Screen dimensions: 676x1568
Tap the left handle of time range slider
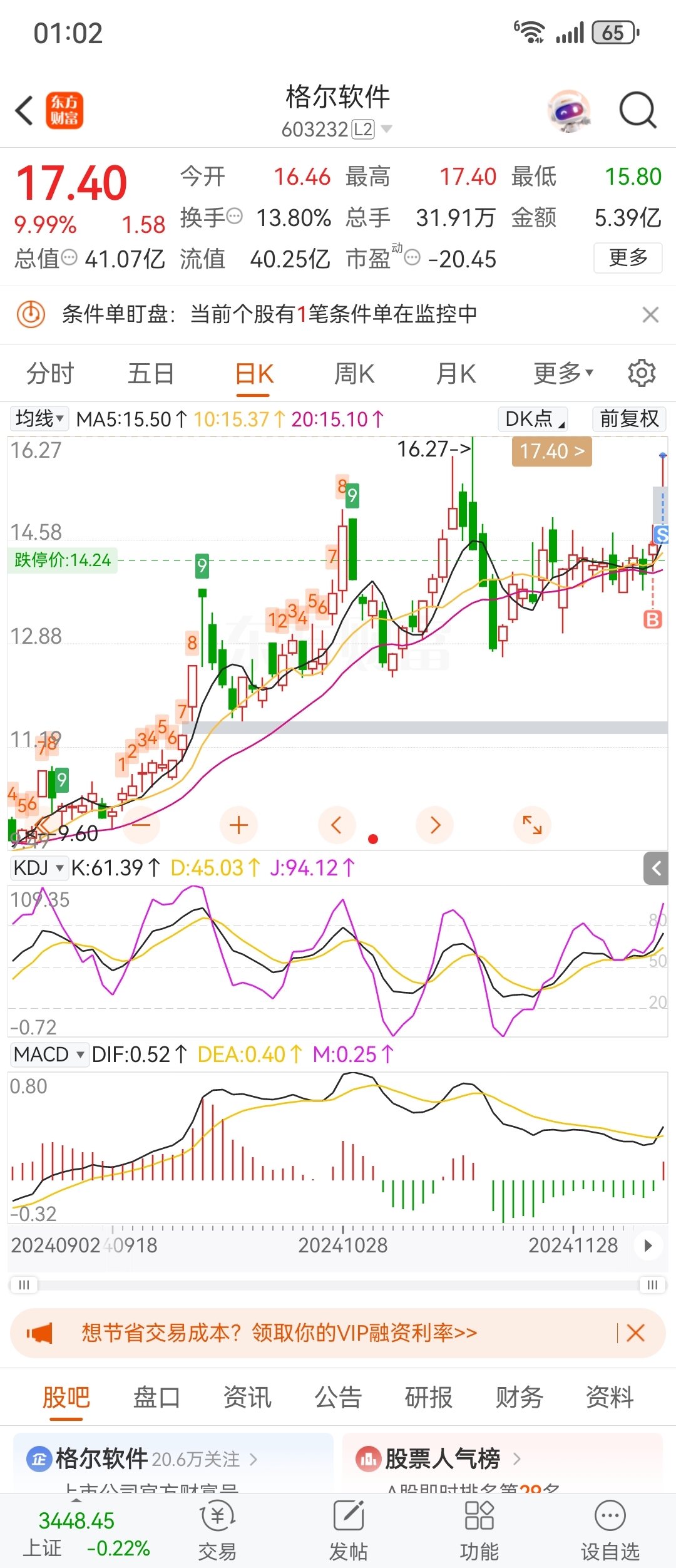point(24,1285)
